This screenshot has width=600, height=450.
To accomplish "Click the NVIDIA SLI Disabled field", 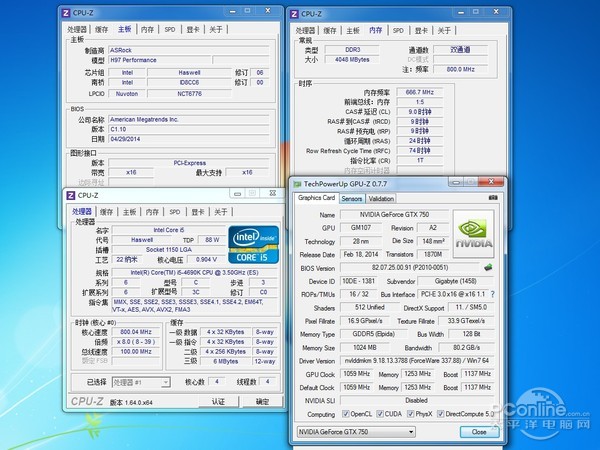I will tap(417, 400).
